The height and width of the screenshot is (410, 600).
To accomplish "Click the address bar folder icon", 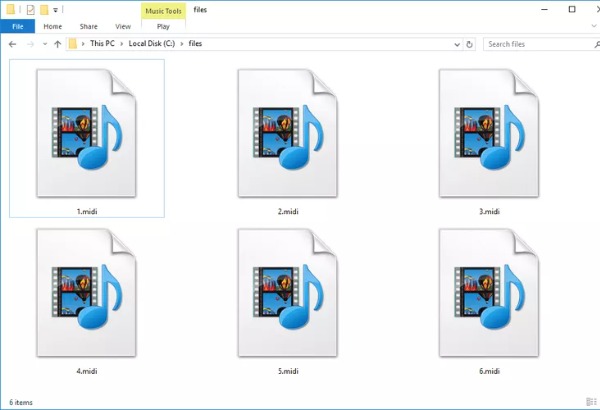I will coord(72,44).
